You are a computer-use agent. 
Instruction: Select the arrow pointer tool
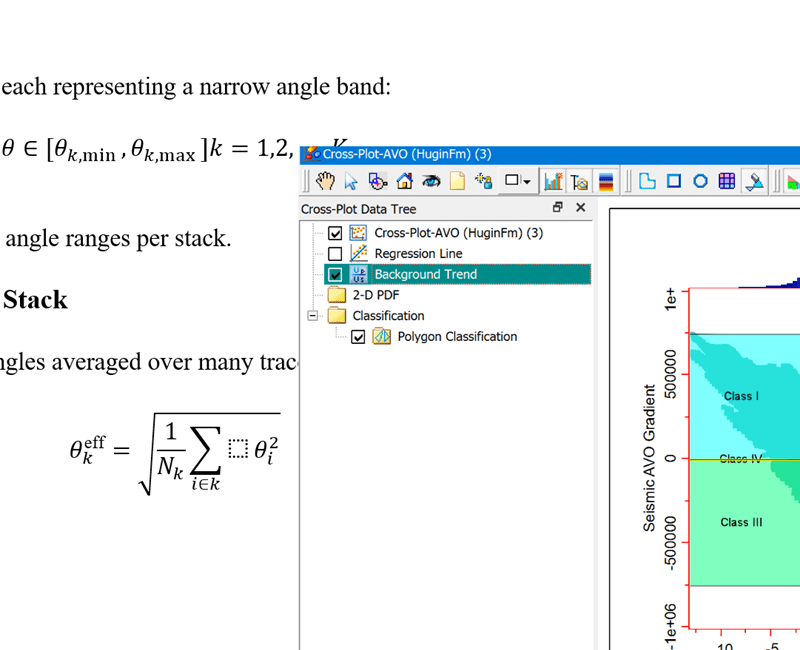pos(351,181)
